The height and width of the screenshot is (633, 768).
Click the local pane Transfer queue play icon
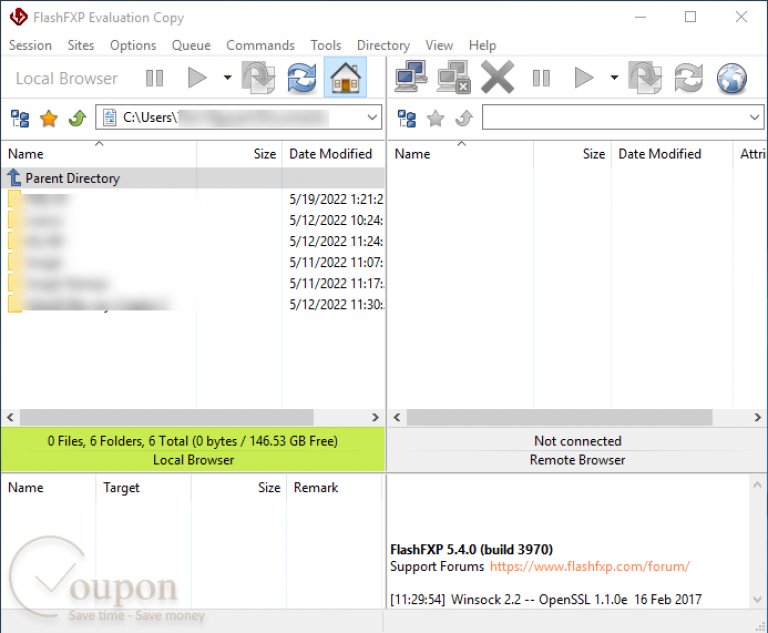click(x=197, y=77)
